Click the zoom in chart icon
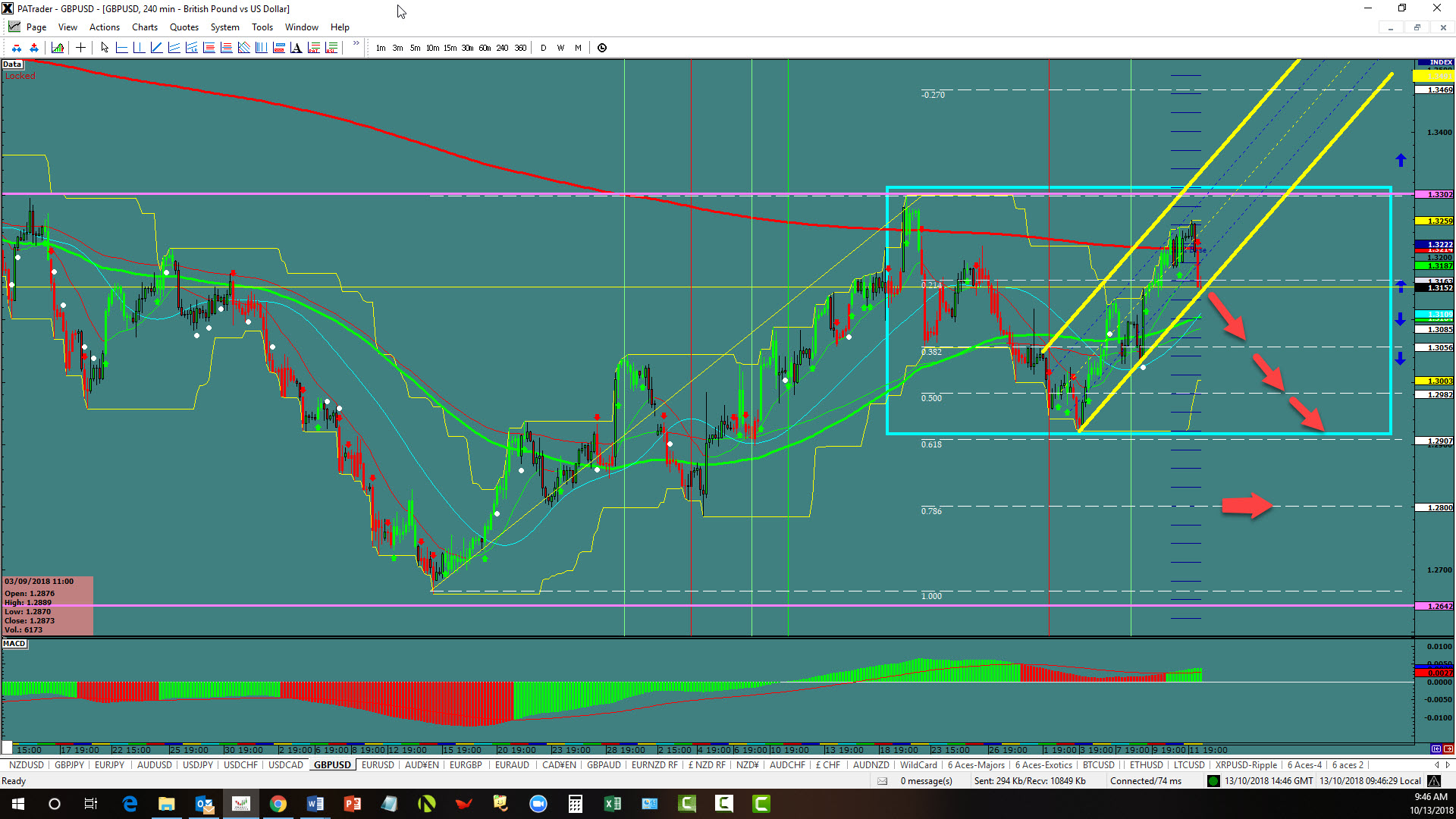The width and height of the screenshot is (1456, 819). pos(33,48)
